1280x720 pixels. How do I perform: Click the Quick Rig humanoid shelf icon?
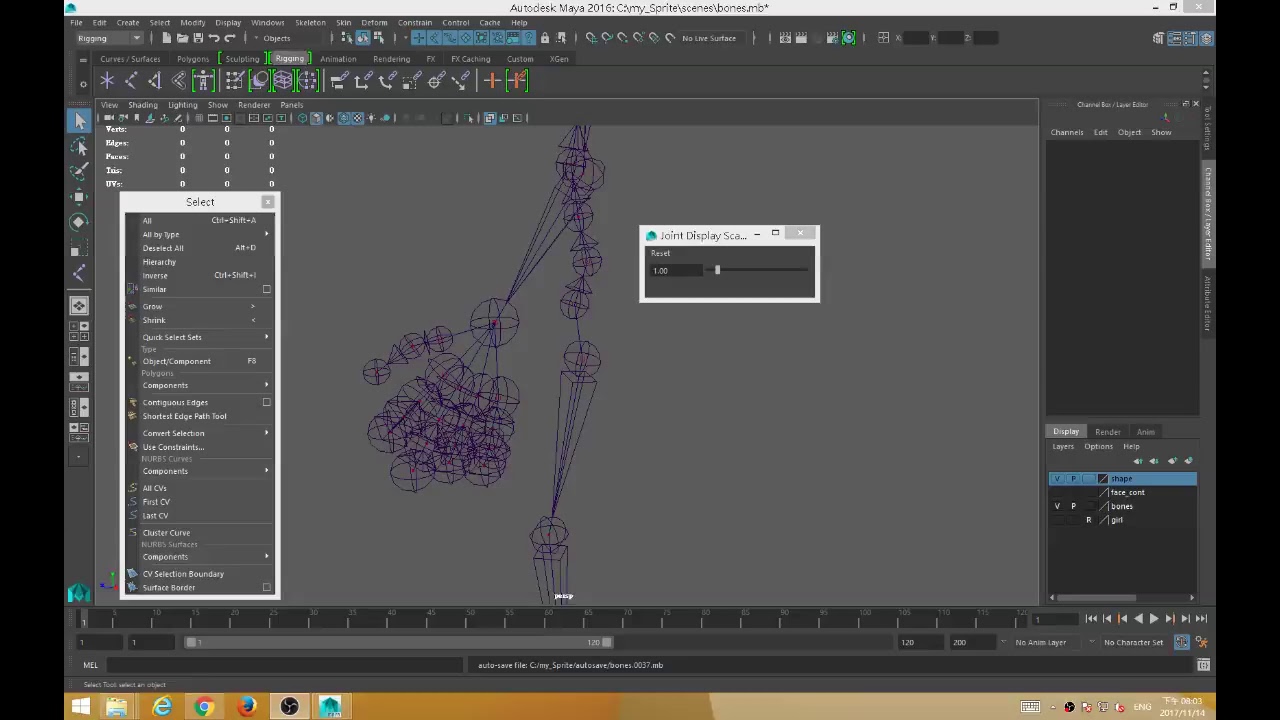204,81
